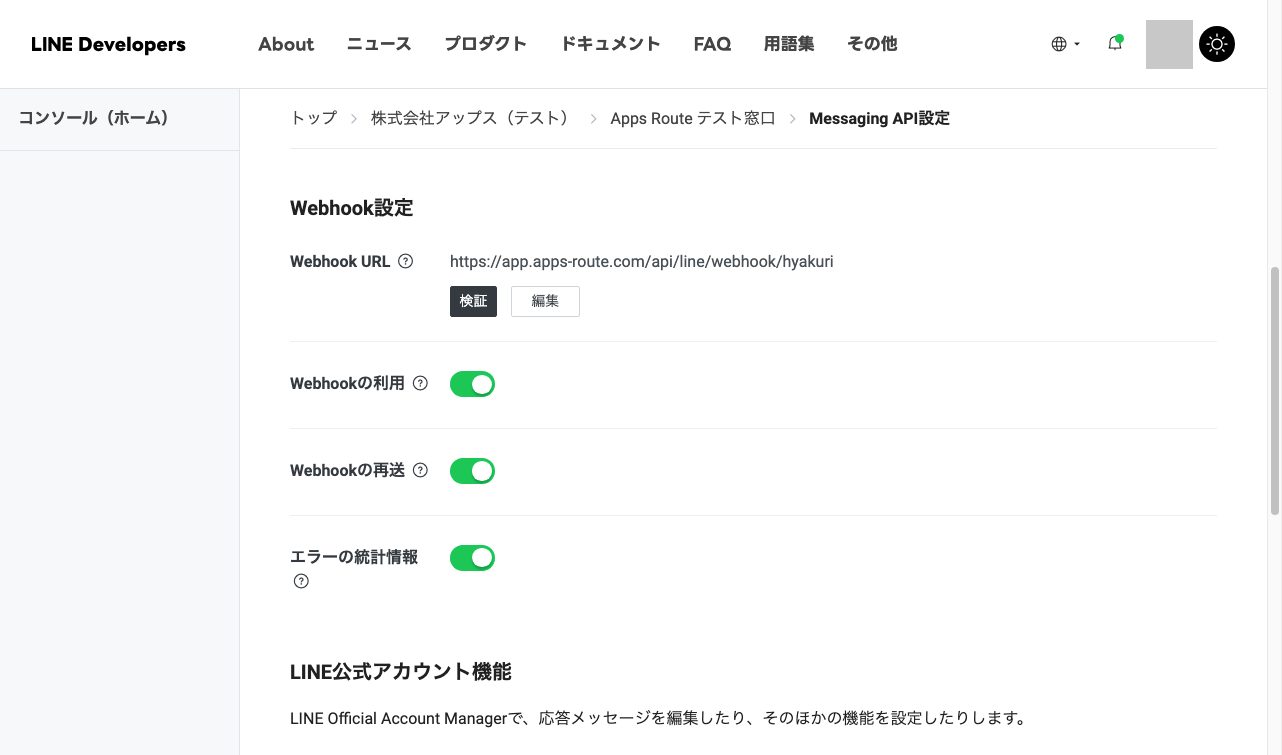Open the About menu item
The width and height of the screenshot is (1282, 755).
click(x=286, y=44)
